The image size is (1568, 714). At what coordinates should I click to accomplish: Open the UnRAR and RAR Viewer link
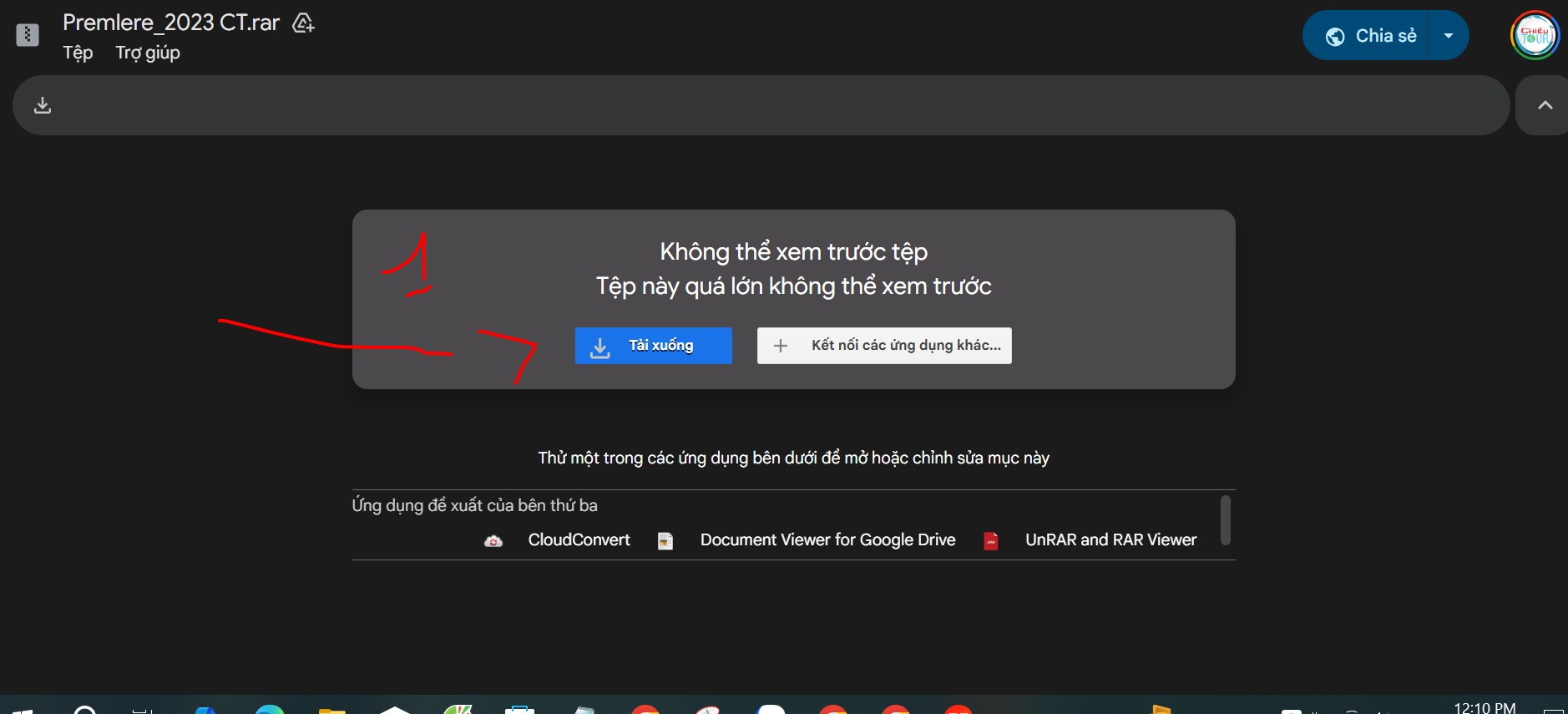(x=1110, y=540)
